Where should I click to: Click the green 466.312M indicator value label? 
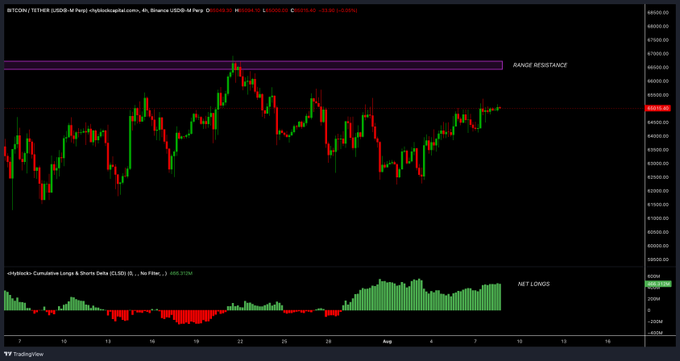coord(658,284)
